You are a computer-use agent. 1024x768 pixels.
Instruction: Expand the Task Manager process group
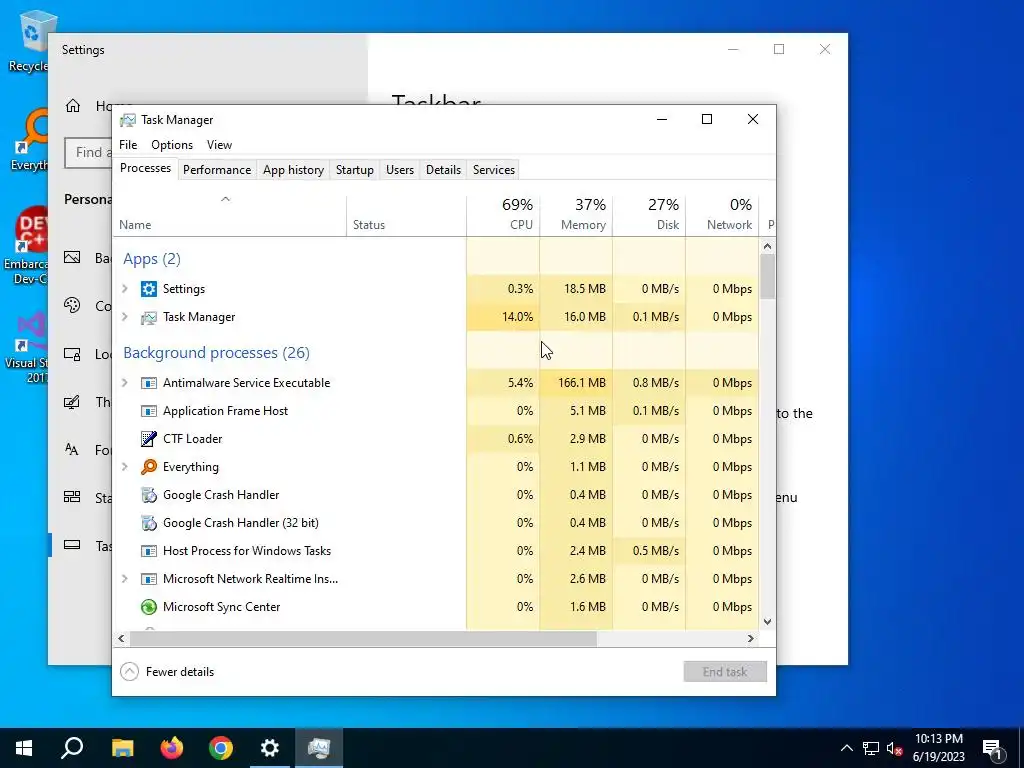point(125,317)
